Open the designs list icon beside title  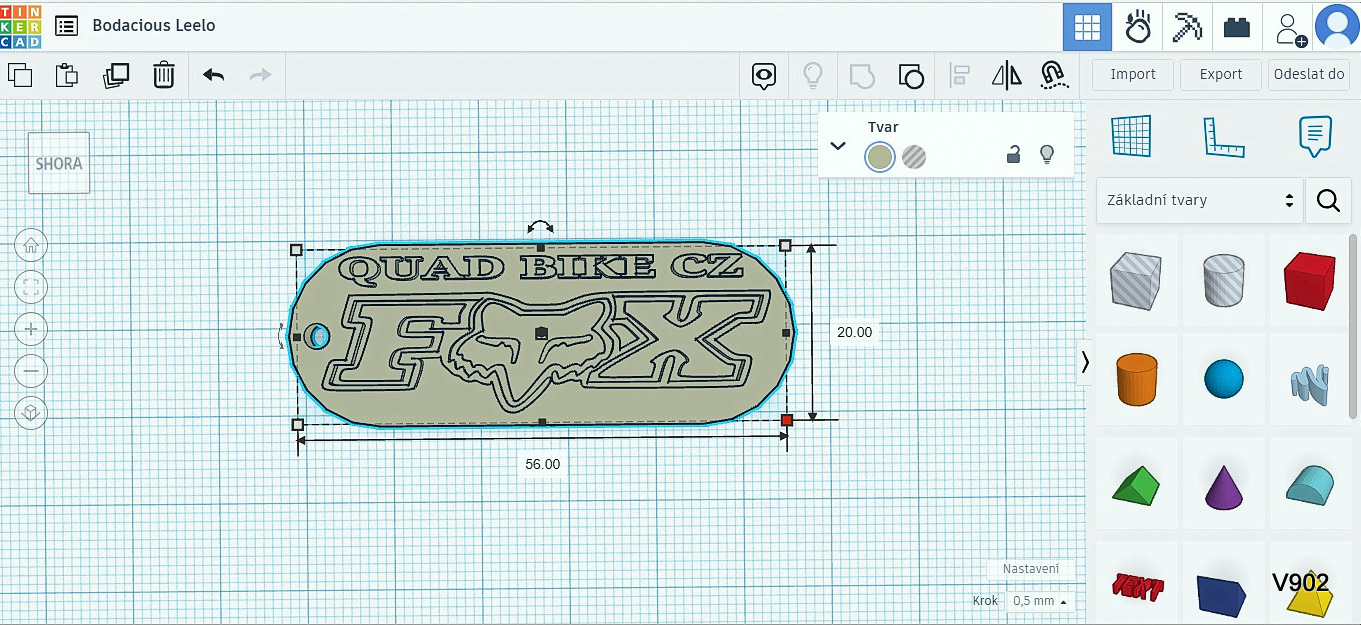(66, 26)
